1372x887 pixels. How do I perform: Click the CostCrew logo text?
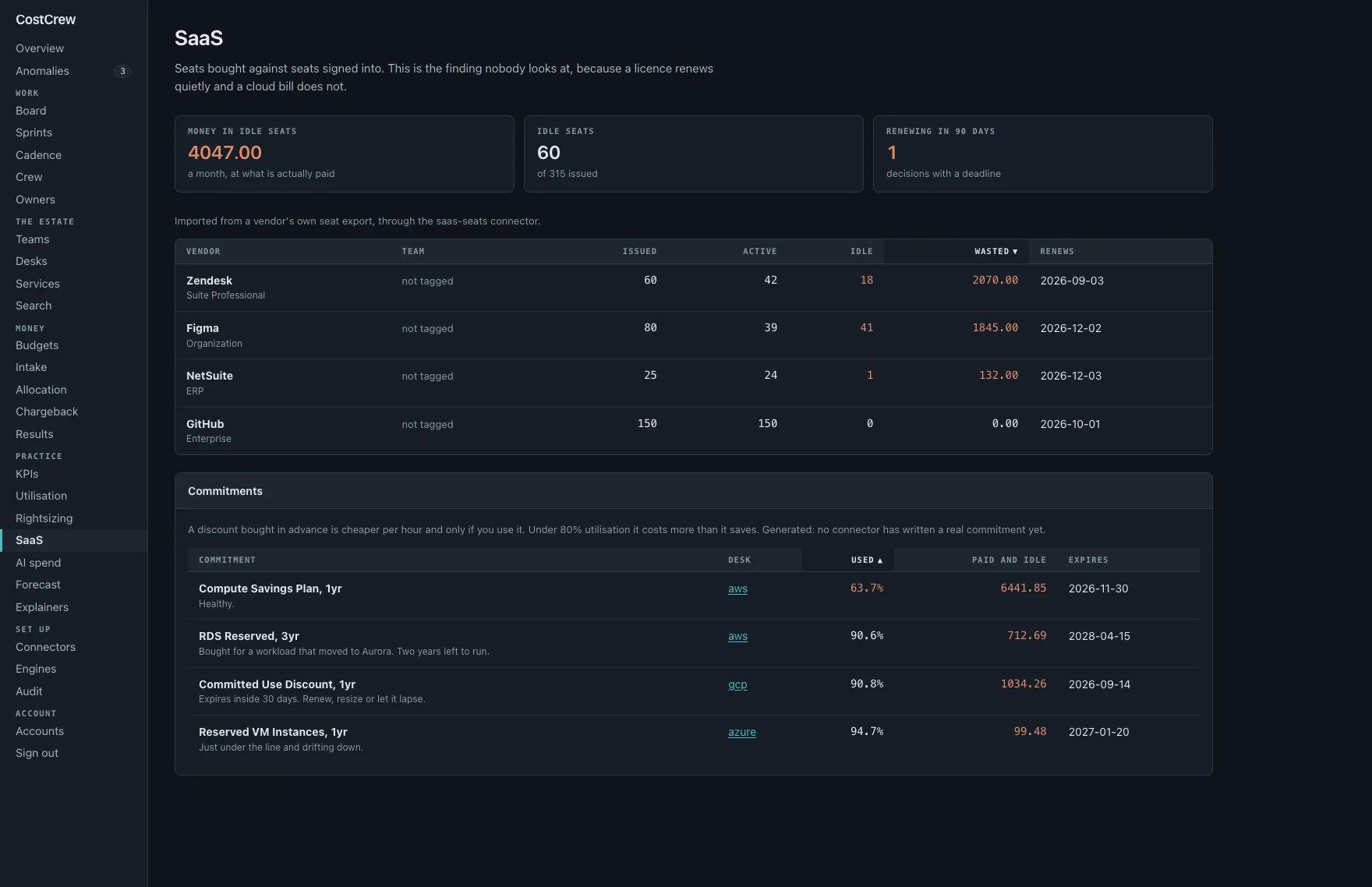pos(46,19)
